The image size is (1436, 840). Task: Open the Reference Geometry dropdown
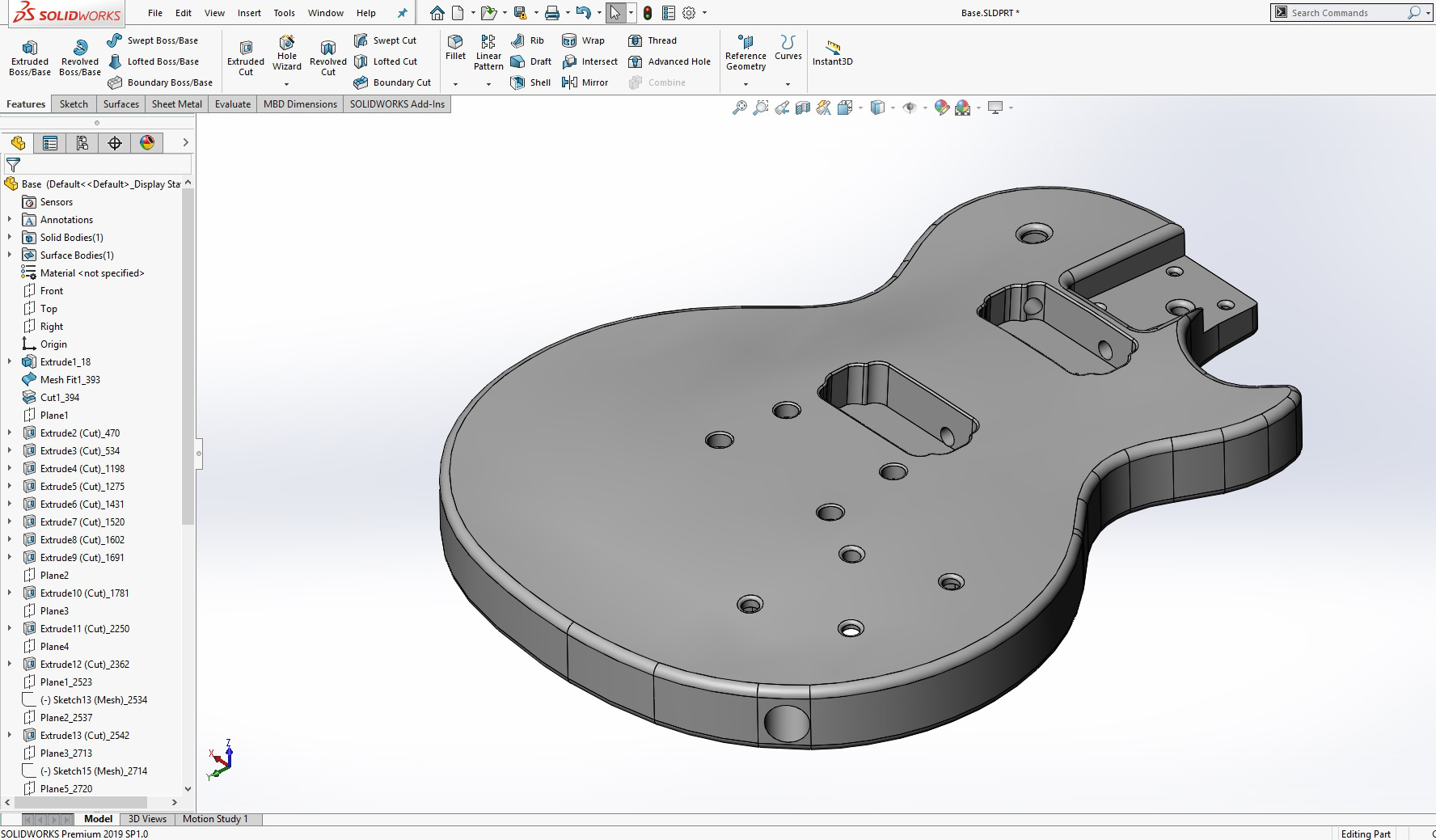point(745,84)
